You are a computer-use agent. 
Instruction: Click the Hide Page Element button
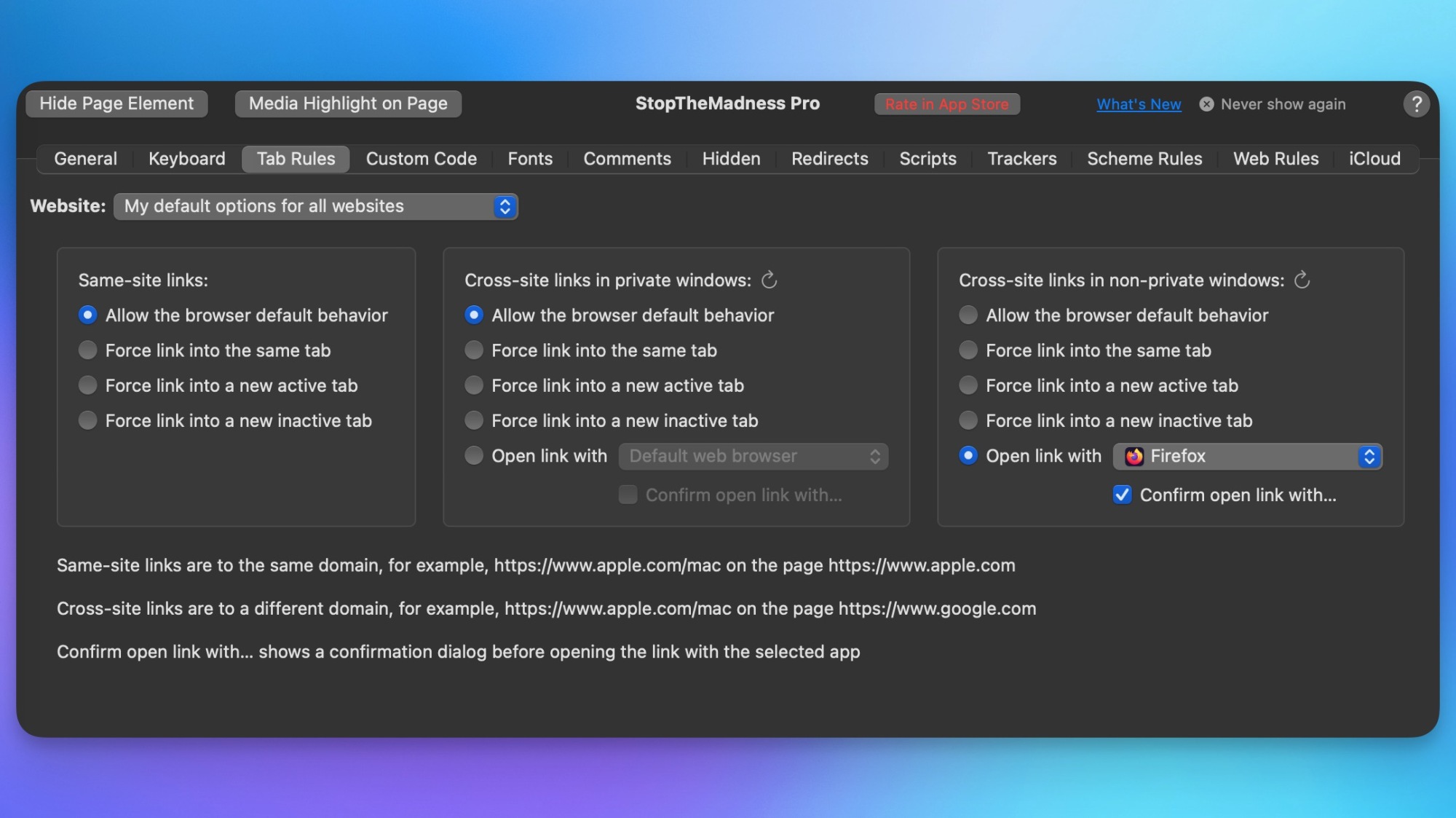(x=116, y=103)
